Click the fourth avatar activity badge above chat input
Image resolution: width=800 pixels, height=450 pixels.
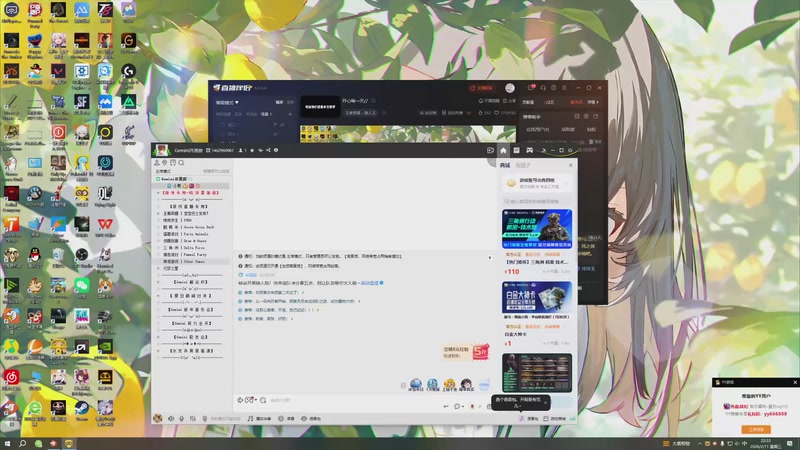click(466, 385)
